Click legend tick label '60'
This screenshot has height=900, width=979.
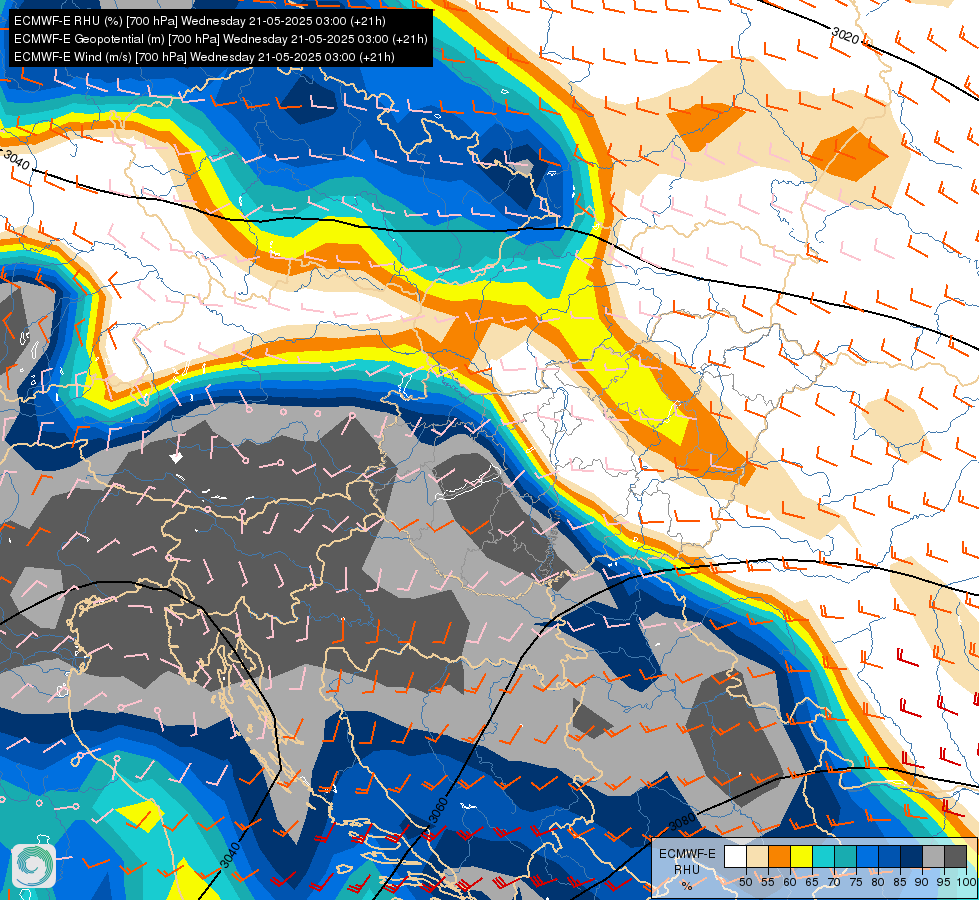coord(790,882)
